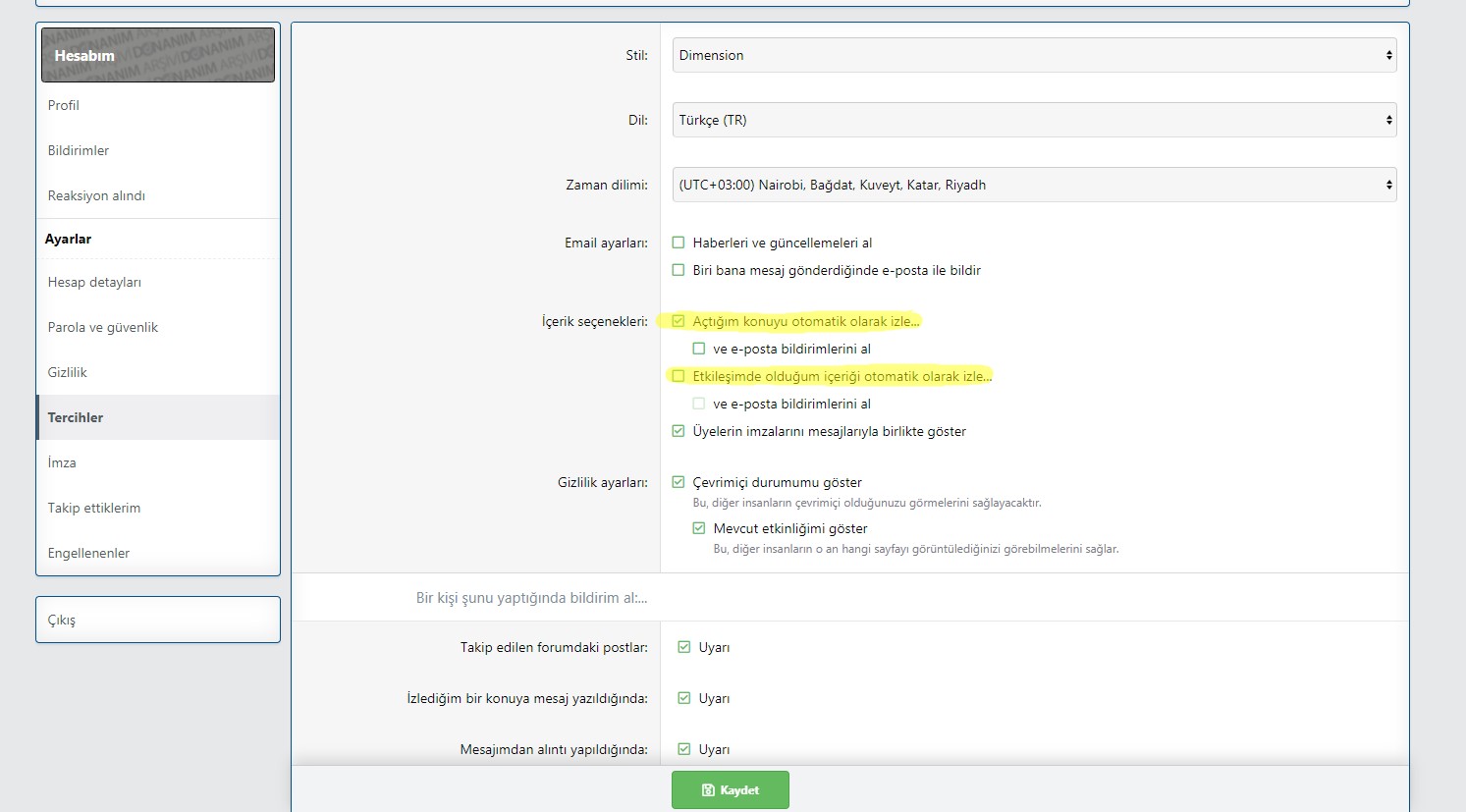Check 've e-posta bildirimlerini al' under Açtığım konuyu

[699, 349]
